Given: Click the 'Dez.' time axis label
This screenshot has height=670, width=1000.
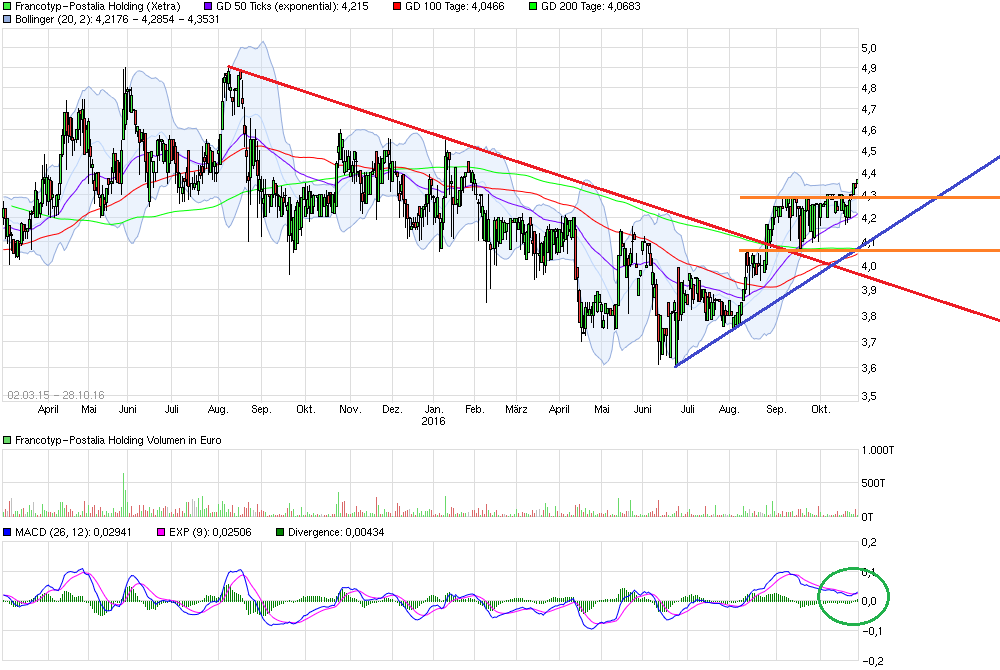Looking at the screenshot, I should pyautogui.click(x=392, y=409).
